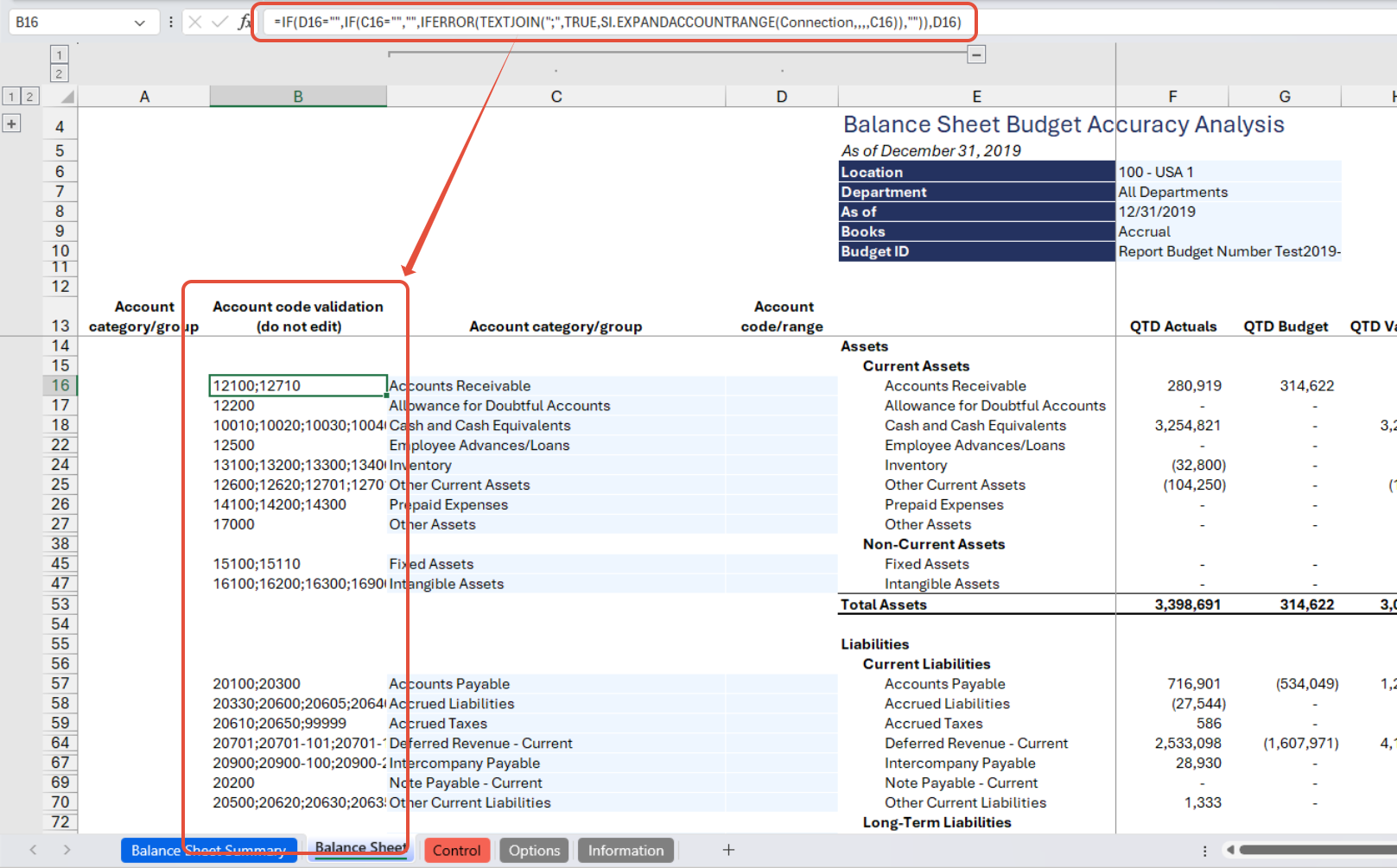Show row outline level 1
Viewport: 1397px width, 868px height.
[11, 97]
